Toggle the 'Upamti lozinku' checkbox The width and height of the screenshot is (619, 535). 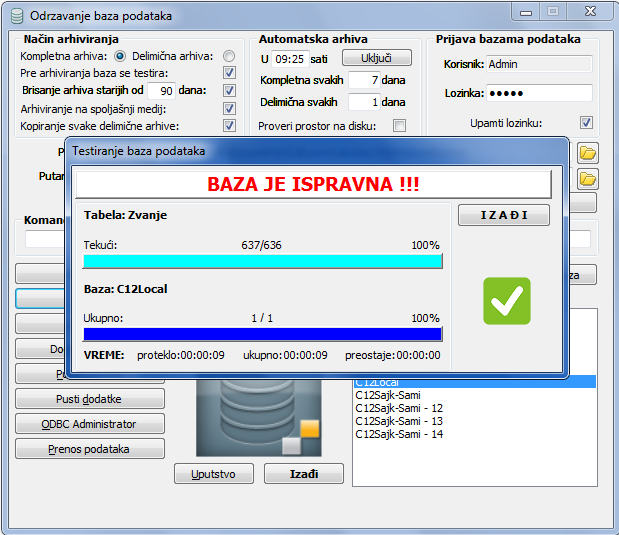[586, 123]
